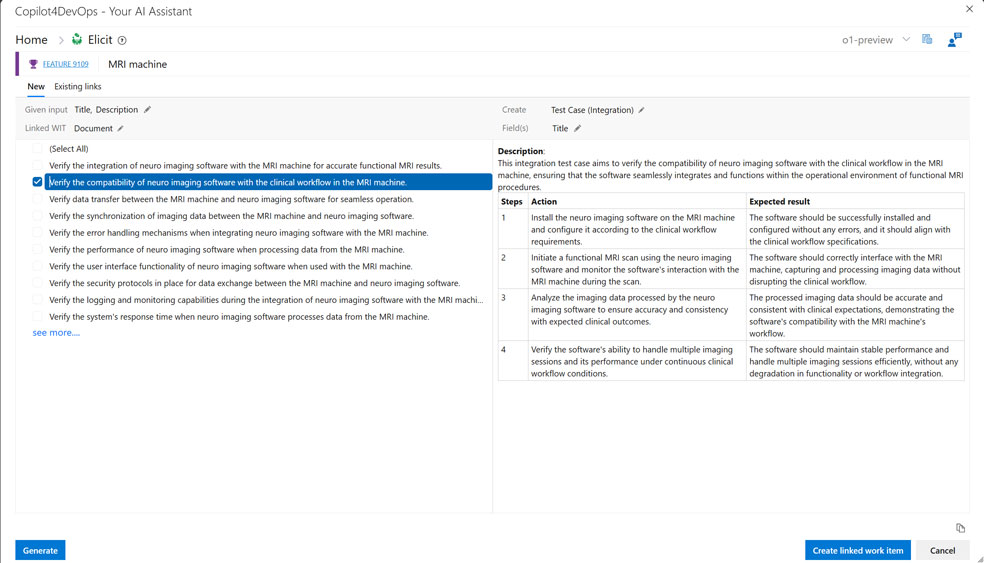Click the 'Title' Field(s) value

coord(560,128)
